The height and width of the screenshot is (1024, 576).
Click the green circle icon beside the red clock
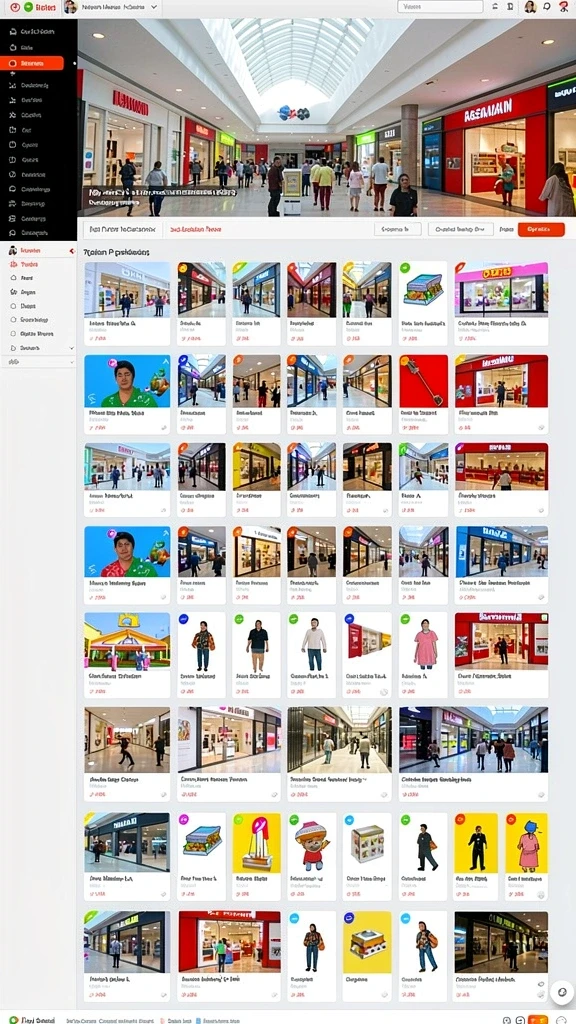click(x=28, y=7)
